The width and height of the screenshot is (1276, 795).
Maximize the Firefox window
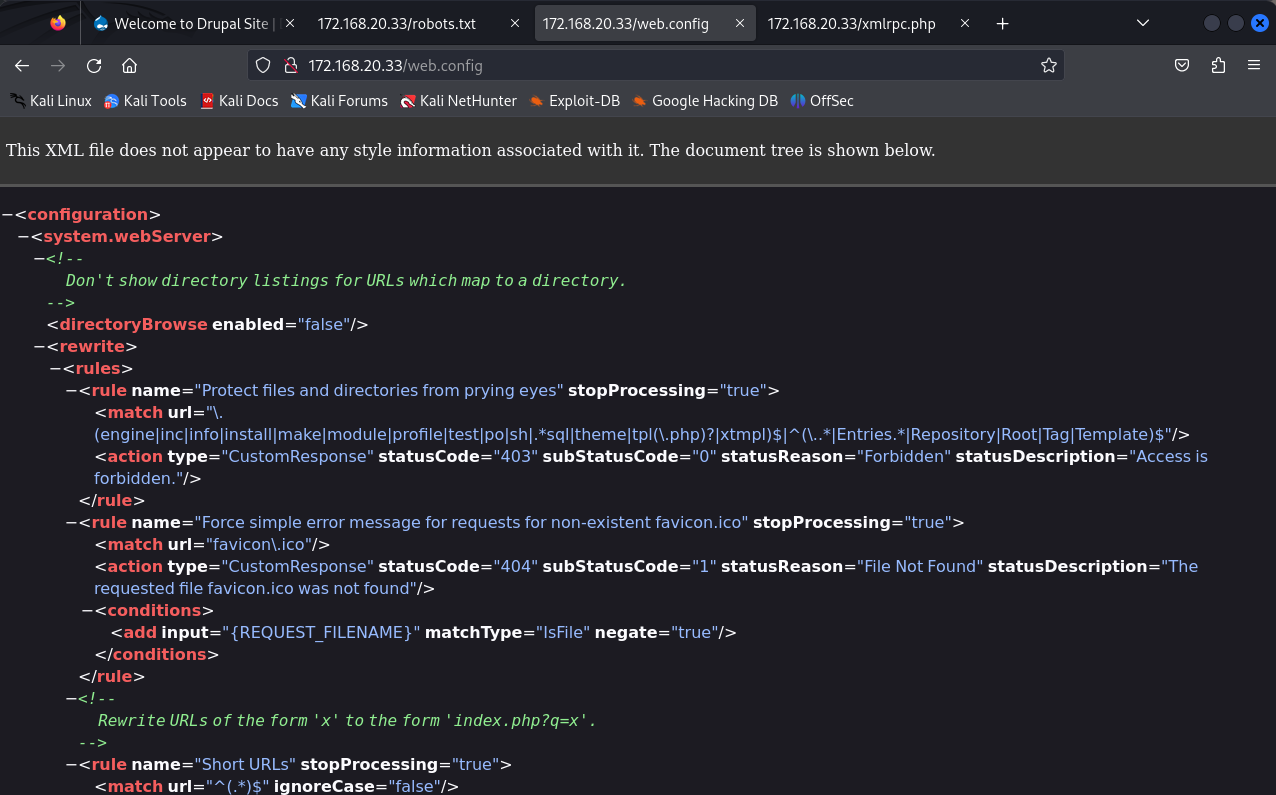(1236, 23)
